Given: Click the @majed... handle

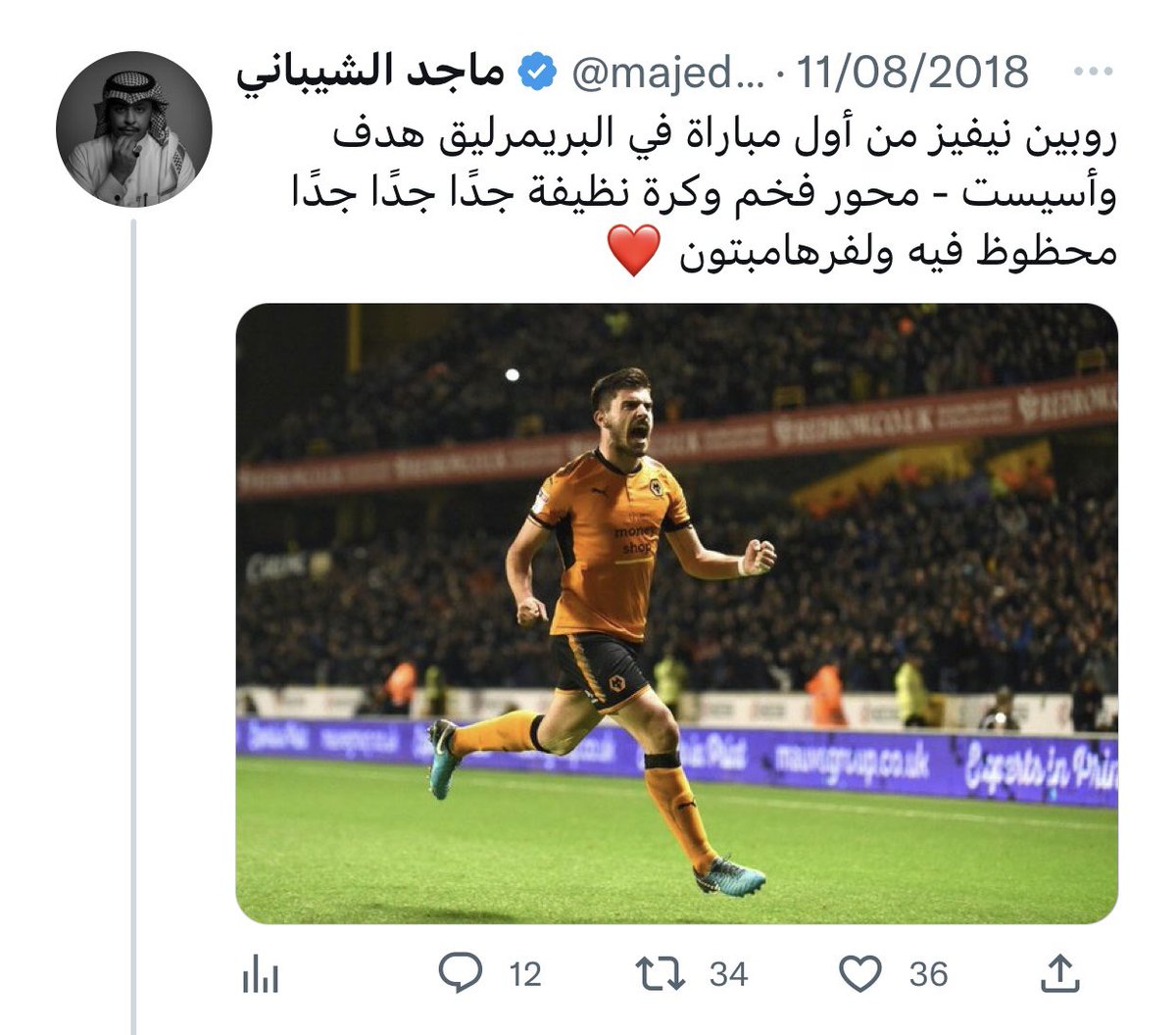Looking at the screenshot, I should tap(667, 74).
